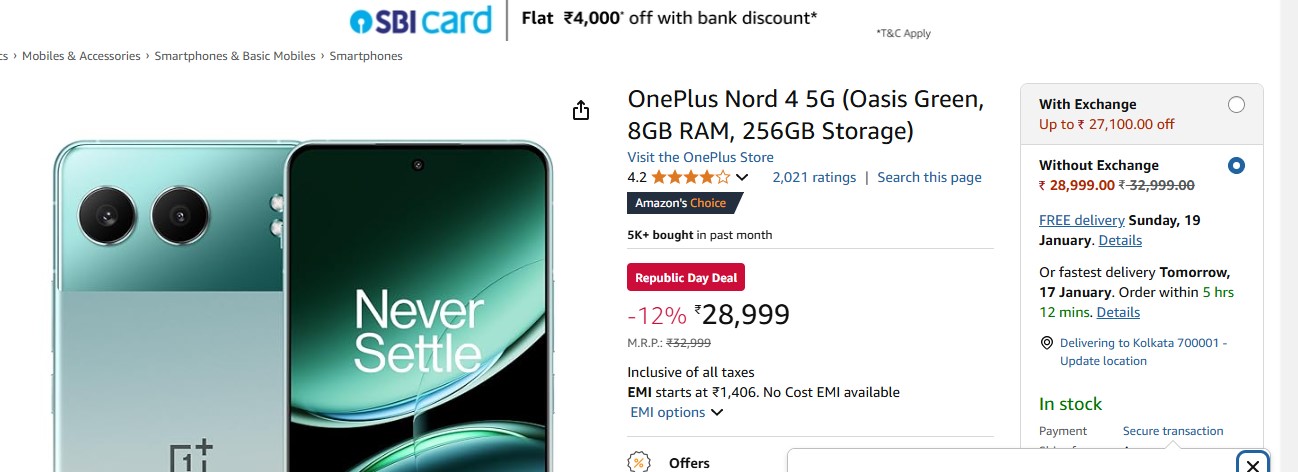
Task: Open the Smartphones & Basic Mobiles breadcrumb
Action: [235, 56]
